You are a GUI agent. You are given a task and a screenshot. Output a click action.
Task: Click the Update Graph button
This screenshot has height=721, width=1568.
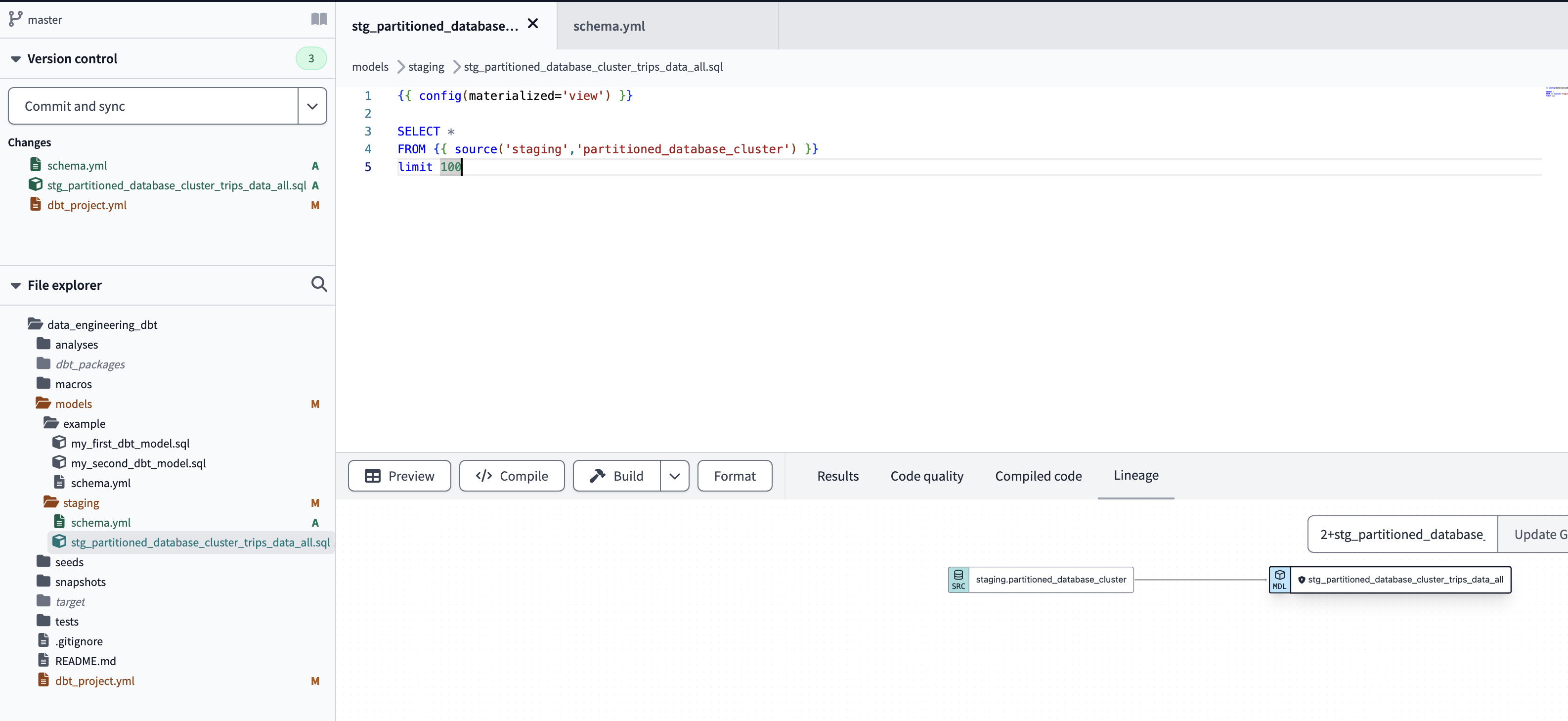tap(1533, 535)
